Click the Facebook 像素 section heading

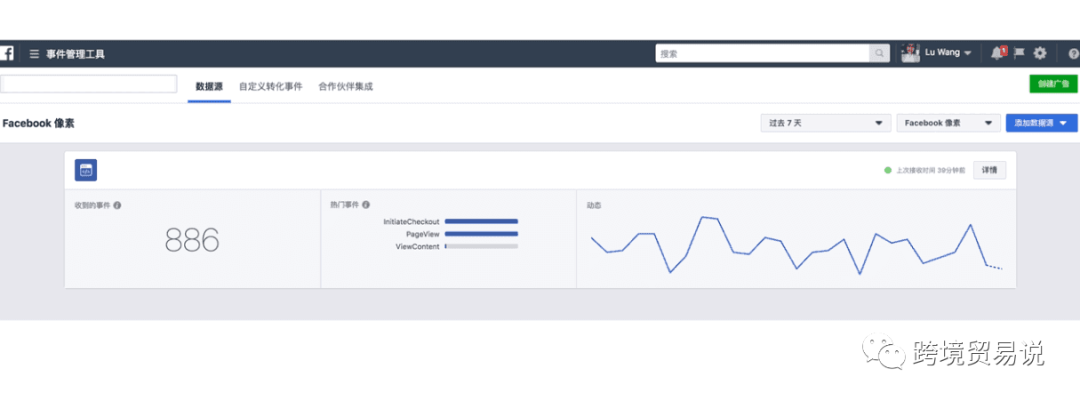click(x=39, y=123)
